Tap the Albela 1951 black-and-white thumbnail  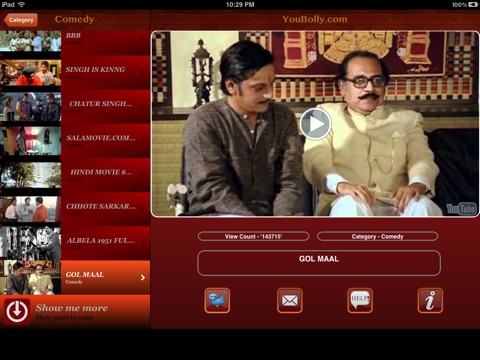(x=30, y=244)
